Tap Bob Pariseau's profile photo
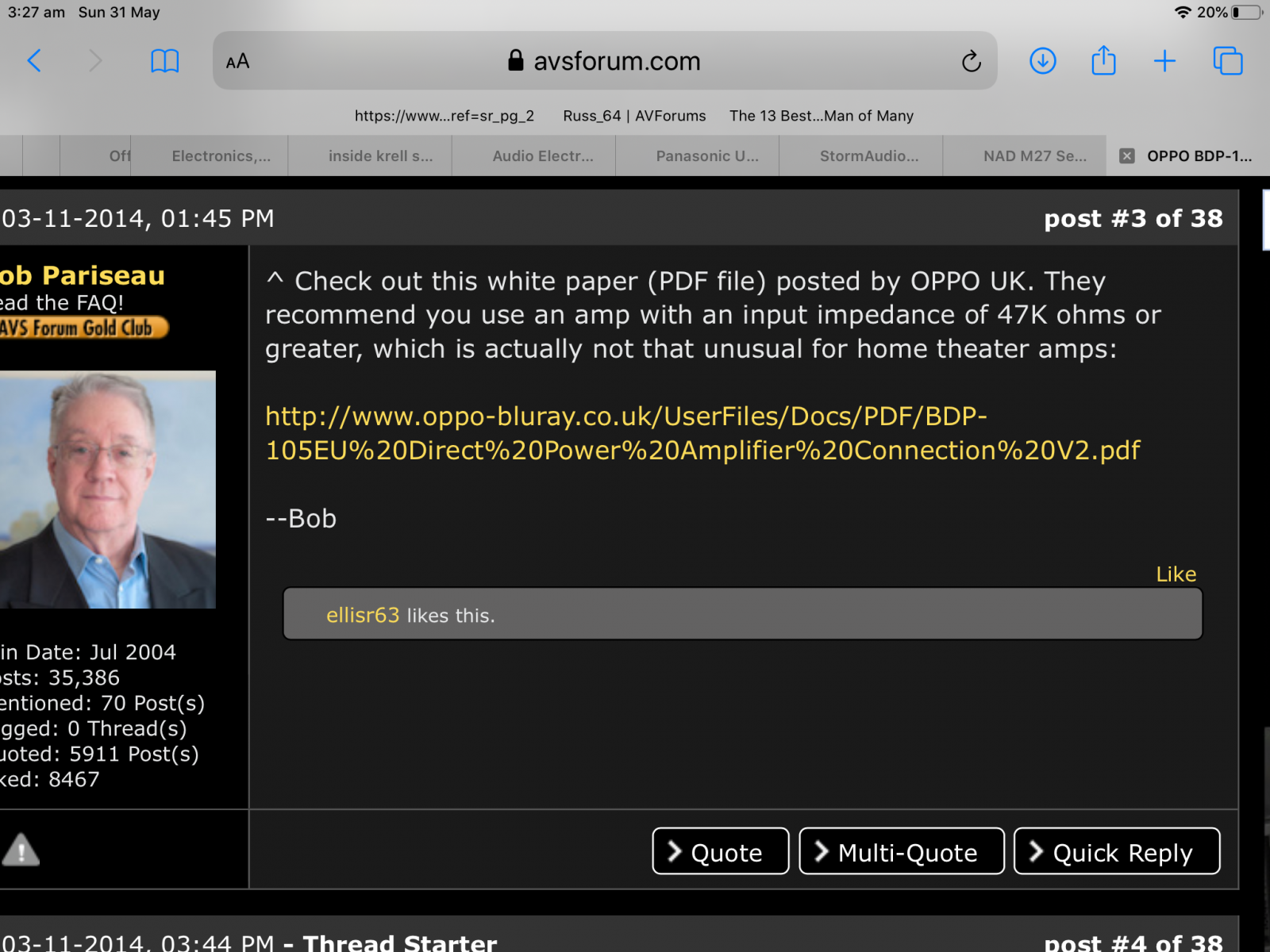The image size is (1270, 952). click(x=108, y=489)
